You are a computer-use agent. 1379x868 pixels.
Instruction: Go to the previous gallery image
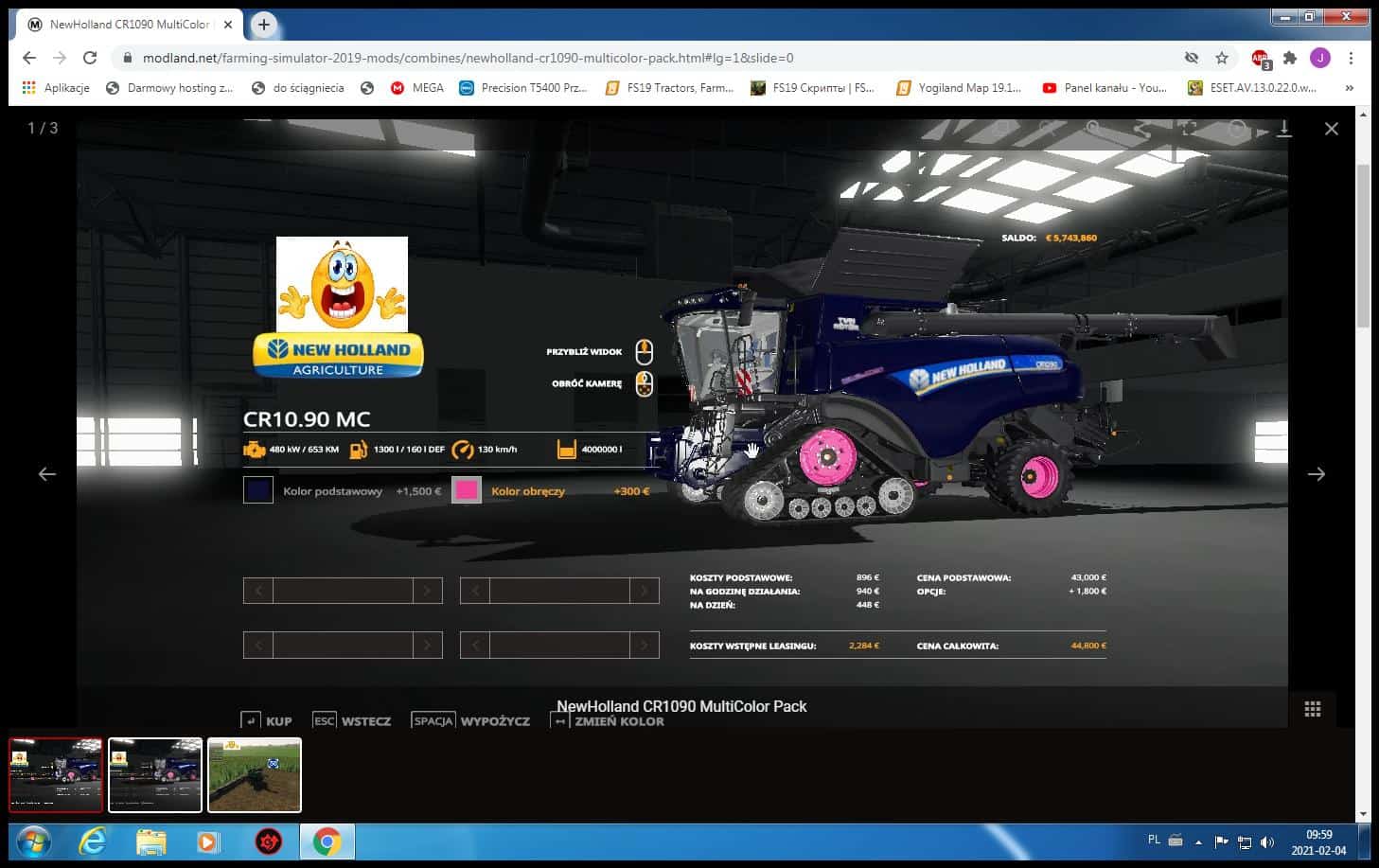click(x=47, y=474)
